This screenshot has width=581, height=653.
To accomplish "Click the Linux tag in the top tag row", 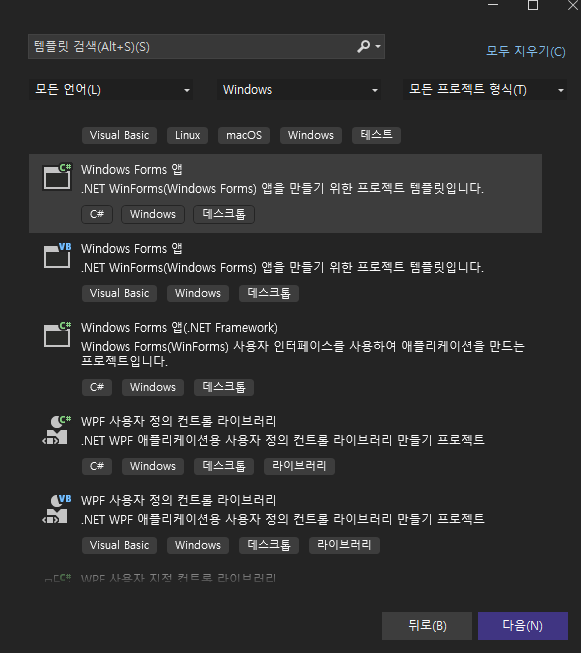I will (187, 135).
